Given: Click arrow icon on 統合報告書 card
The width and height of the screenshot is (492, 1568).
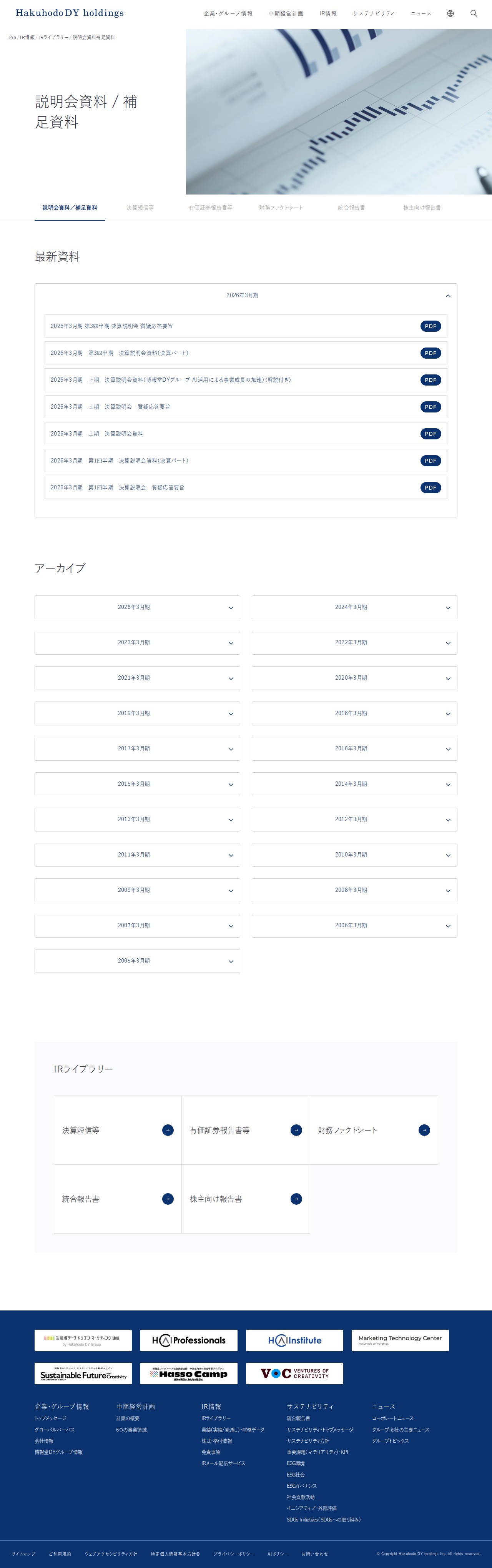Looking at the screenshot, I should click(x=168, y=1199).
